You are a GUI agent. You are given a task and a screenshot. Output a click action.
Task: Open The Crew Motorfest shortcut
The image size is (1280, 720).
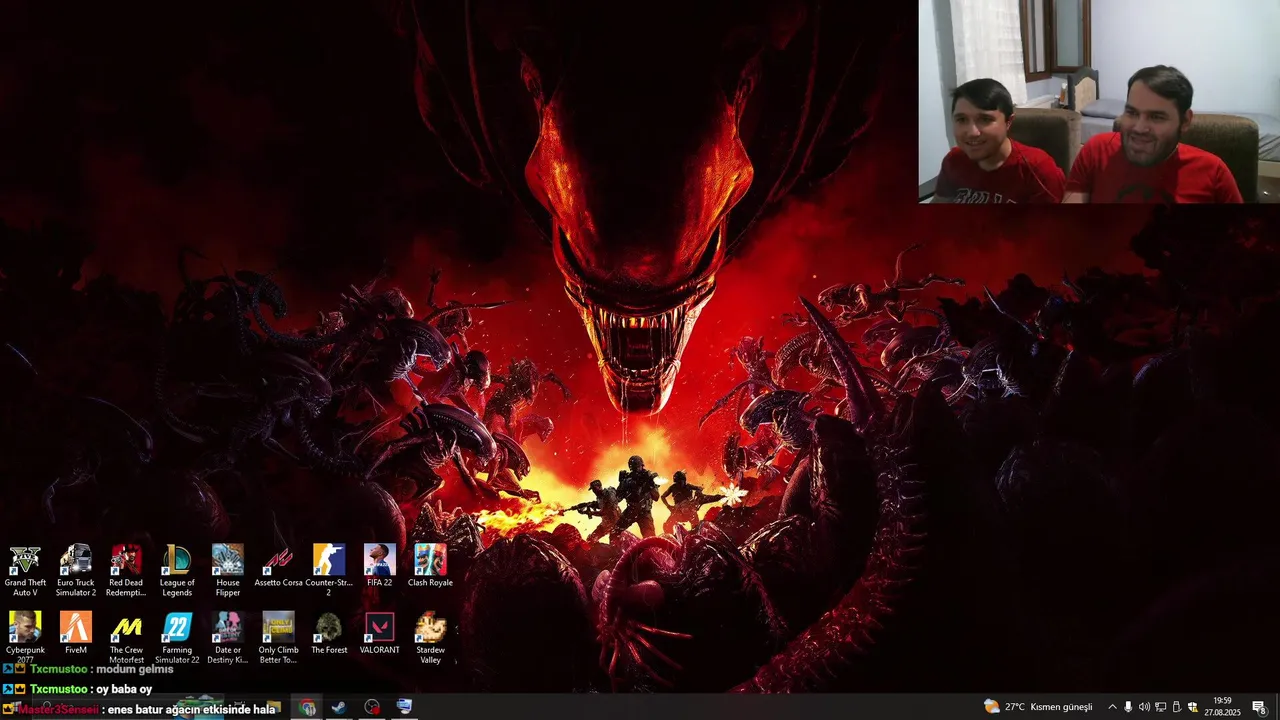point(126,638)
